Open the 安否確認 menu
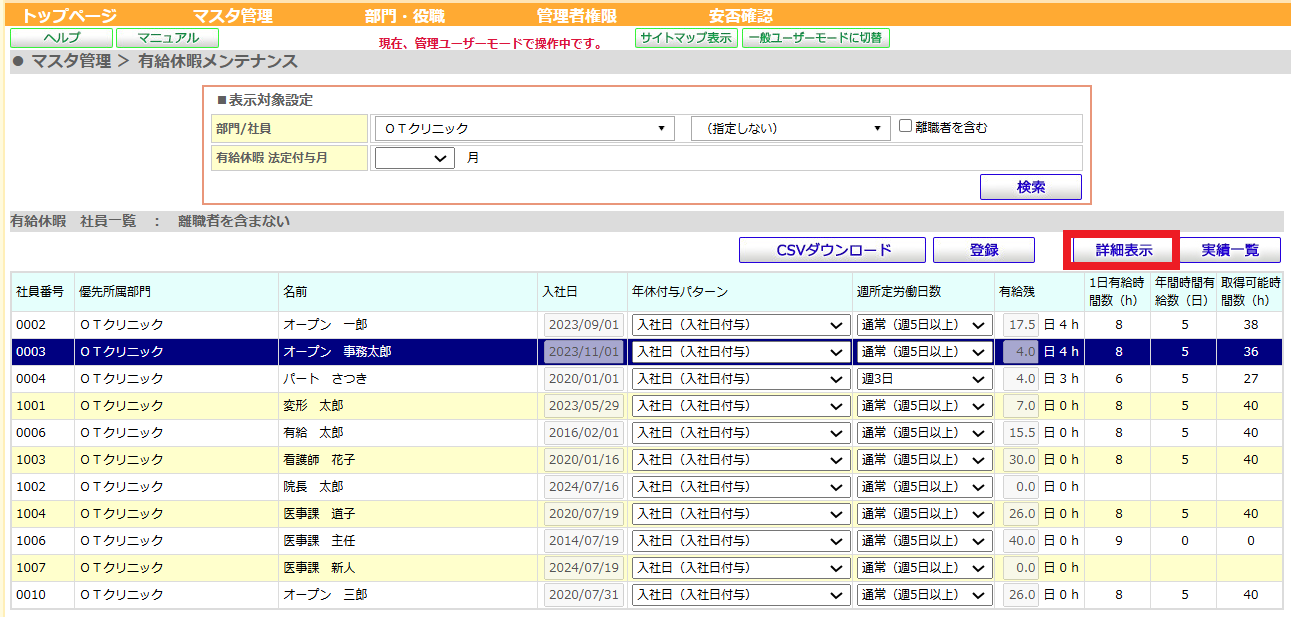 pyautogui.click(x=740, y=16)
